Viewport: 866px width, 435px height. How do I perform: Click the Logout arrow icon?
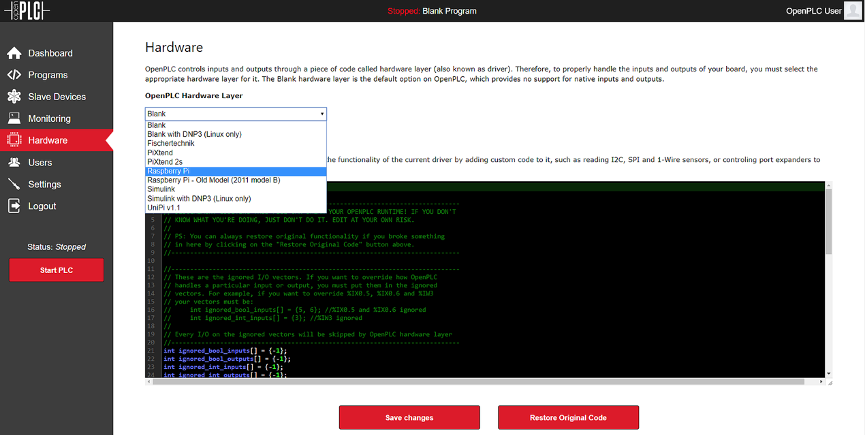[x=14, y=206]
